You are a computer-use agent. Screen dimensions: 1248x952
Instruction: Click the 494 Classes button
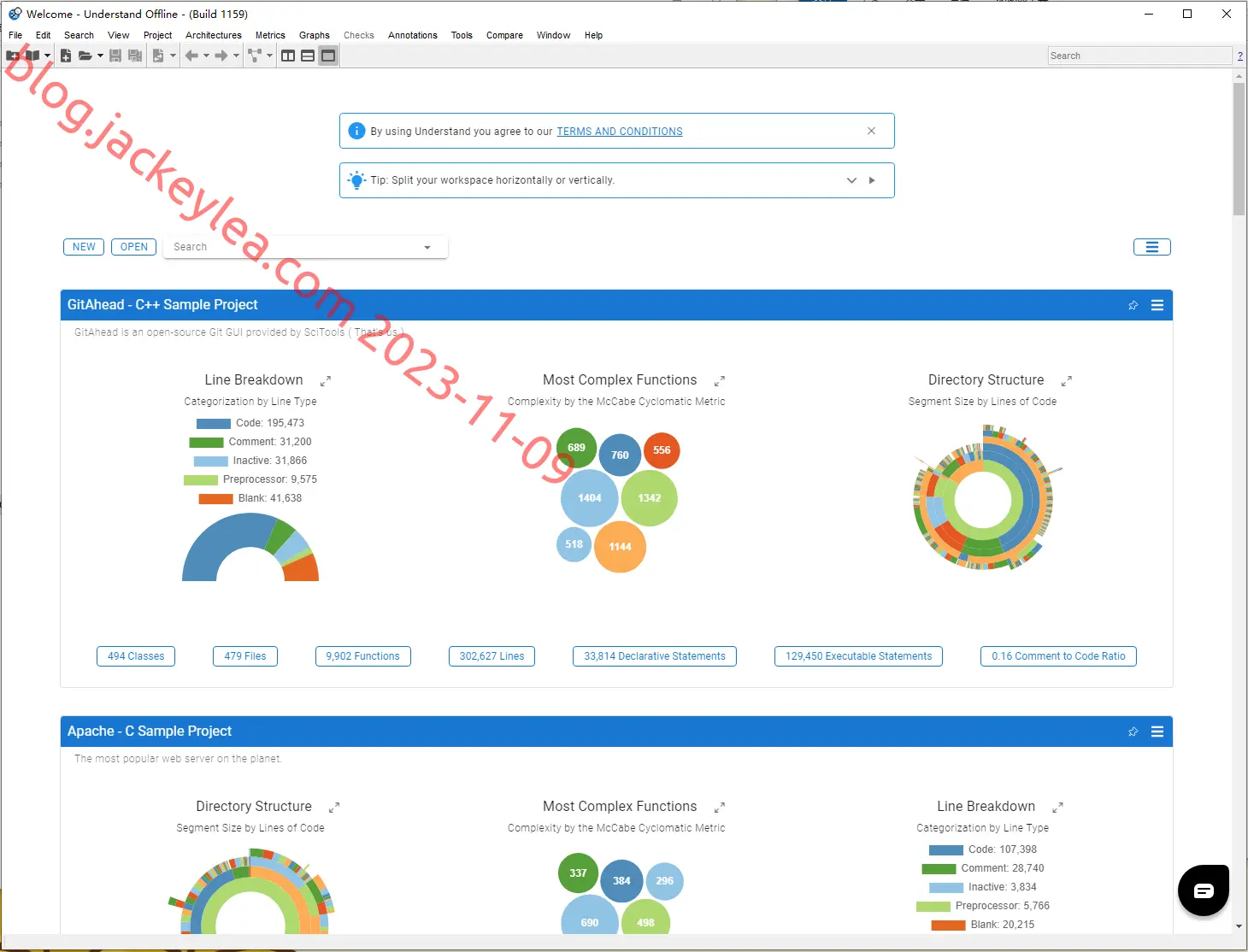click(x=136, y=656)
